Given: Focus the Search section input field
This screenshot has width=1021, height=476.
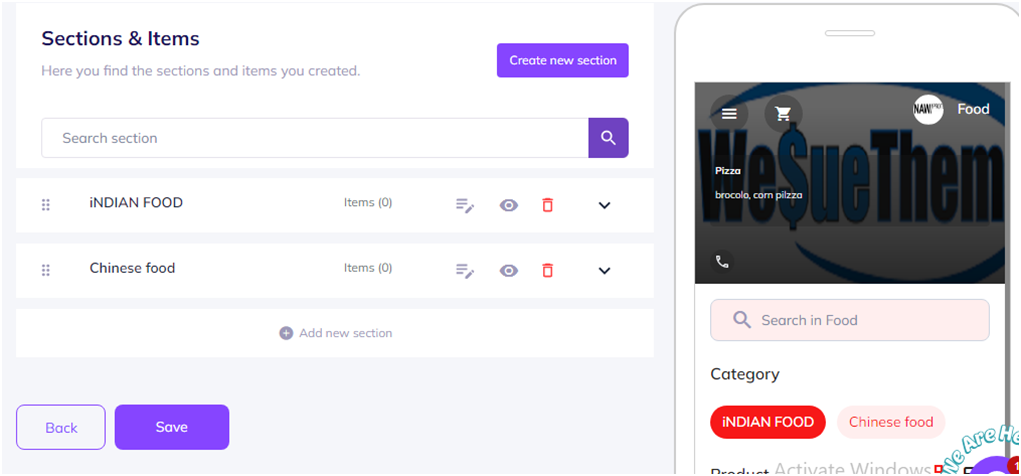Looking at the screenshot, I should coord(315,138).
